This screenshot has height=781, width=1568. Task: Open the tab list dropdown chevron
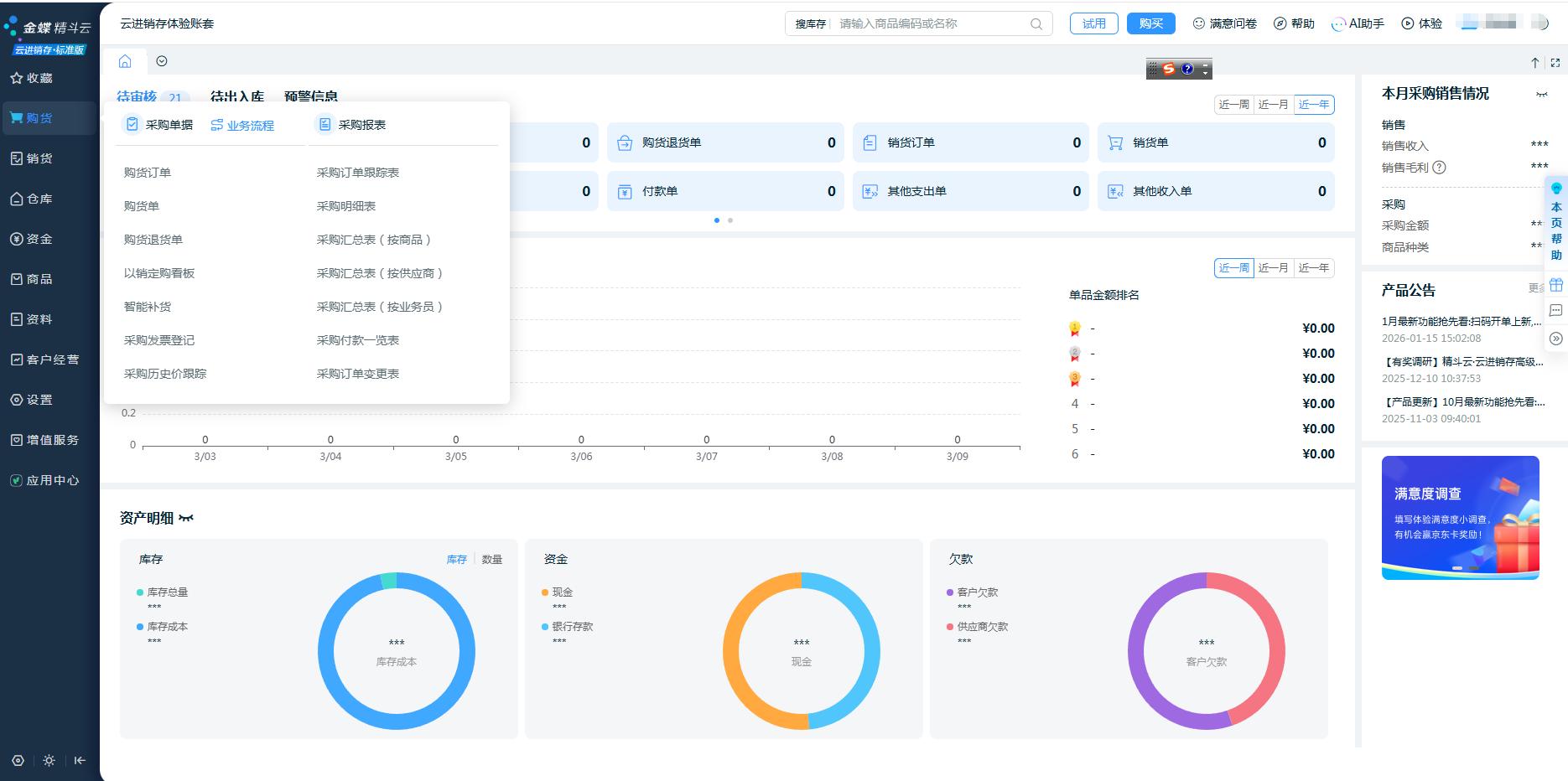point(162,61)
